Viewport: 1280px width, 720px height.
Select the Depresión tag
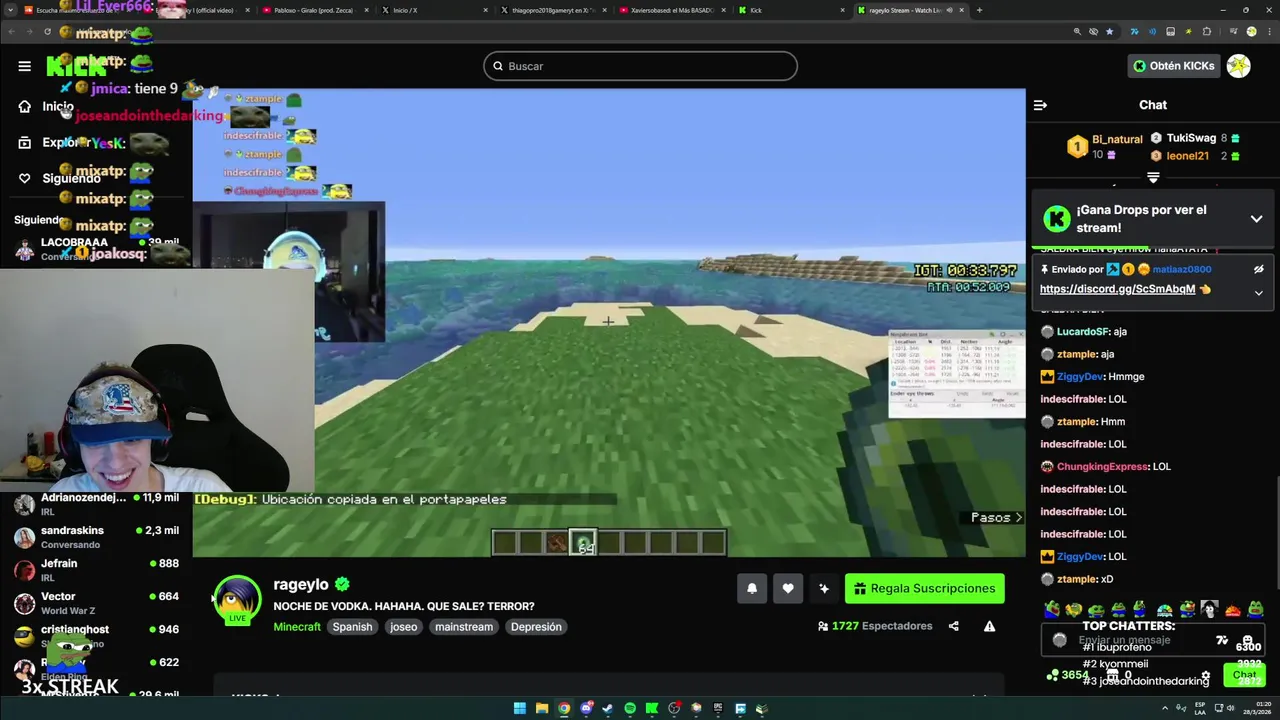(536, 627)
